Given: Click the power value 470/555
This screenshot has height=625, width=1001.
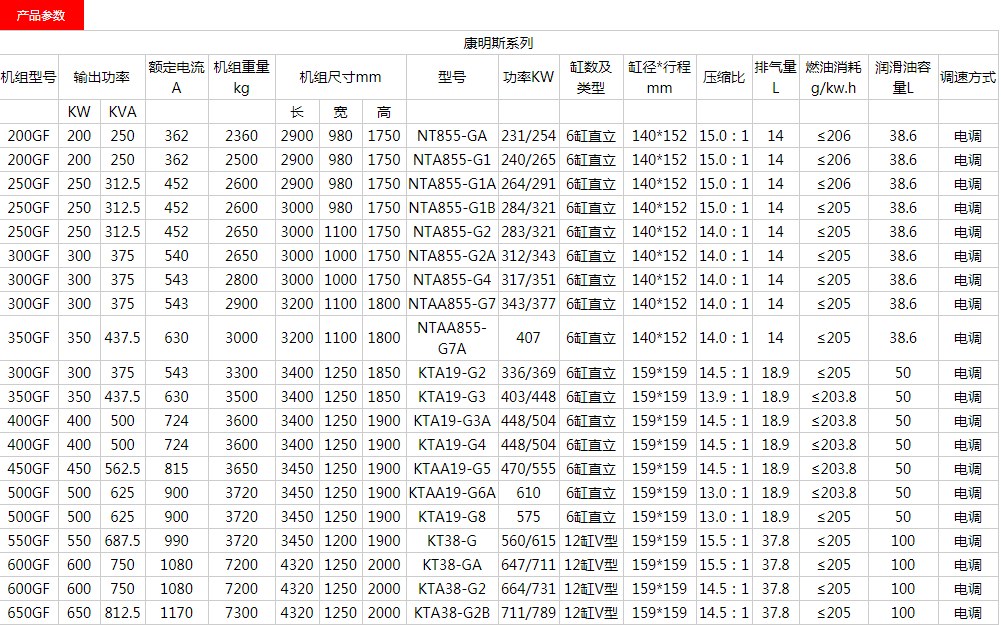Looking at the screenshot, I should click(x=529, y=469).
